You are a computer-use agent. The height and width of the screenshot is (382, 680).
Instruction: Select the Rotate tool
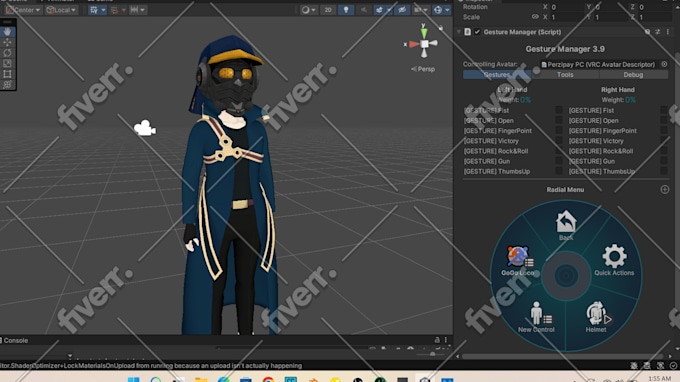click(7, 53)
